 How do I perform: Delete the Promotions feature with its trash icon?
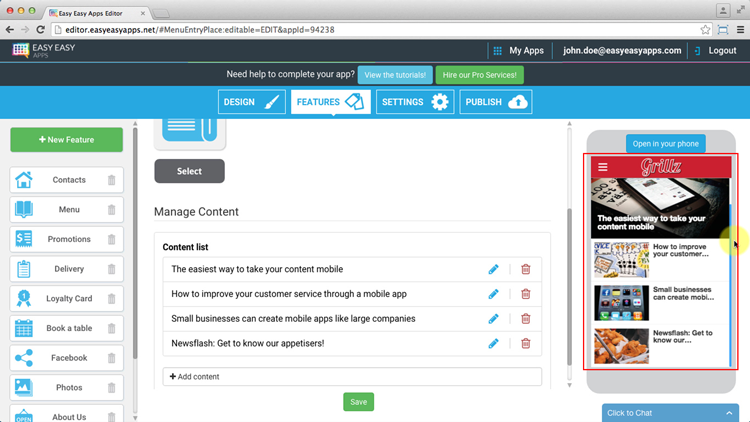[x=111, y=239]
